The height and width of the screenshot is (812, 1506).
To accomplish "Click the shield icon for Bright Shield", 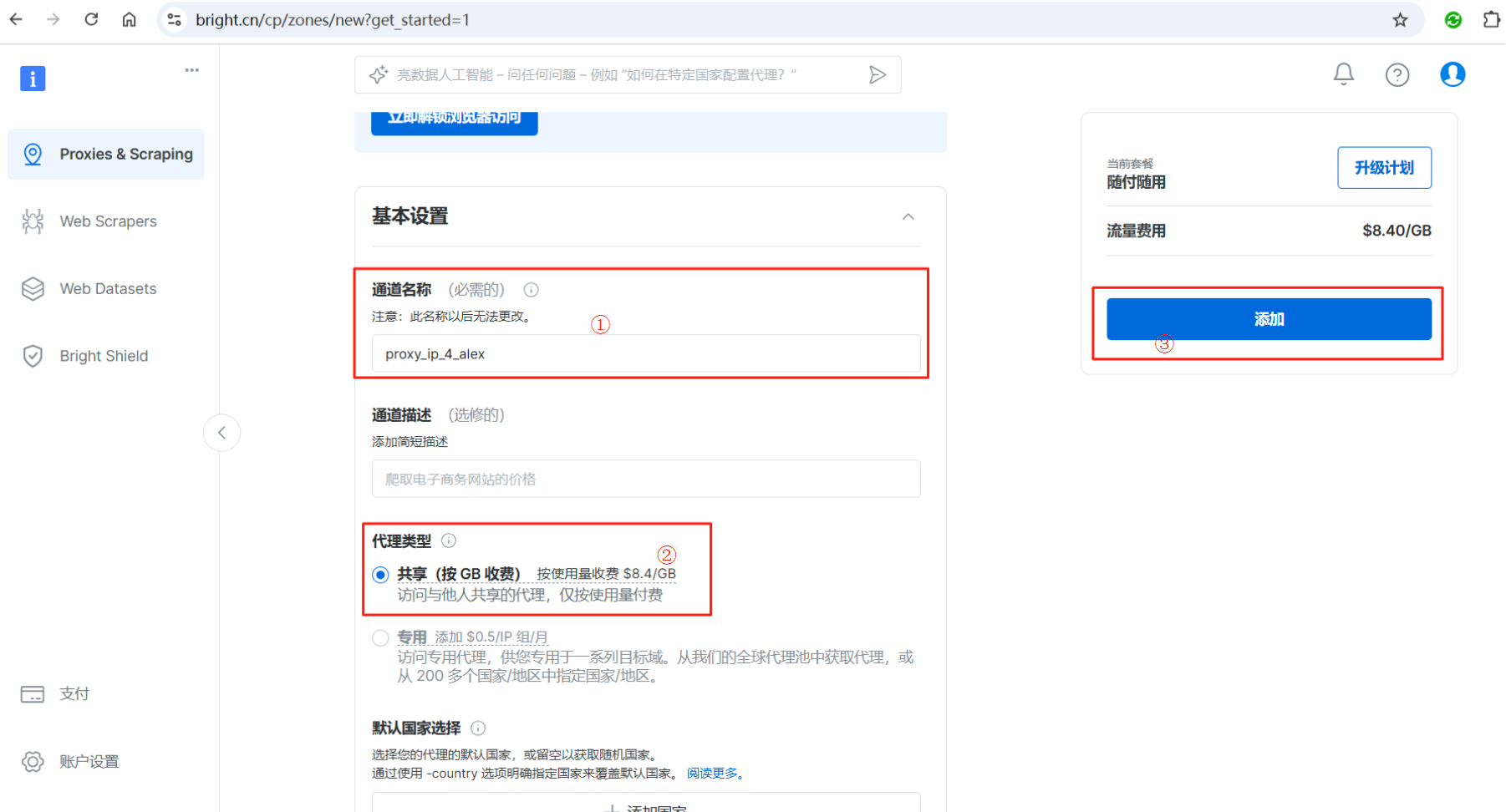I will point(33,356).
